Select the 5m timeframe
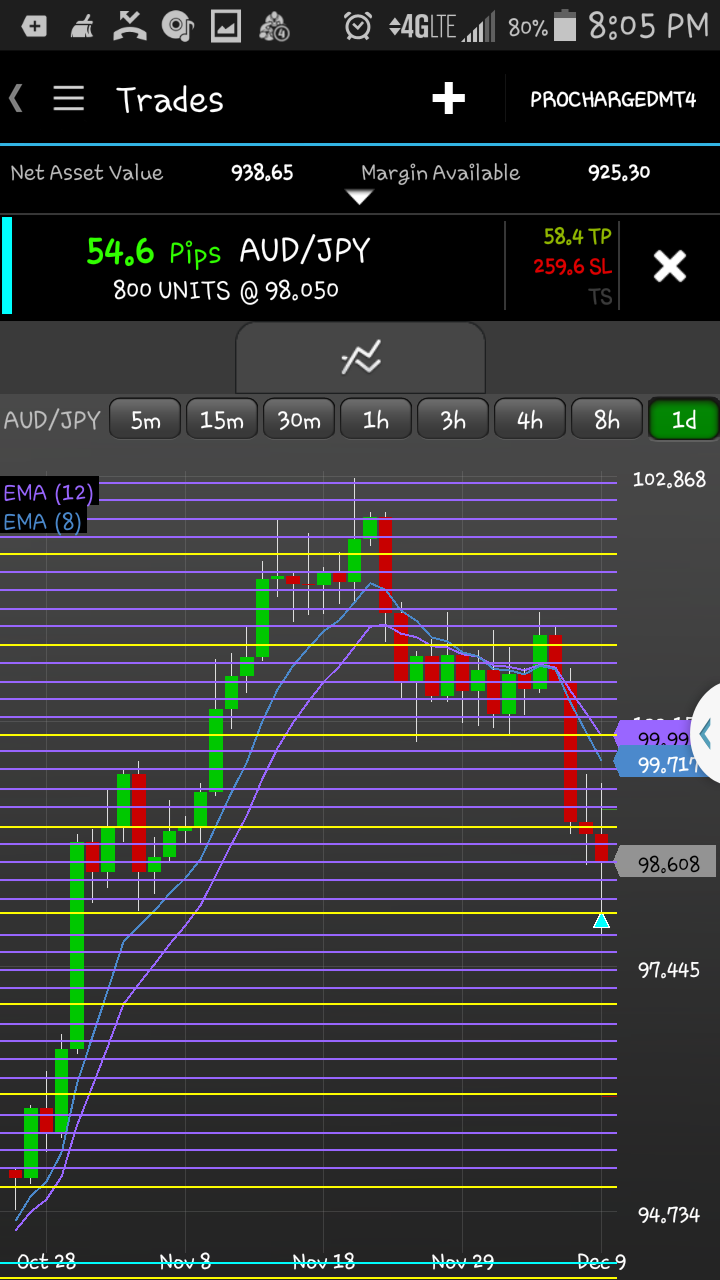Screen dimensions: 720x1280 tap(145, 420)
